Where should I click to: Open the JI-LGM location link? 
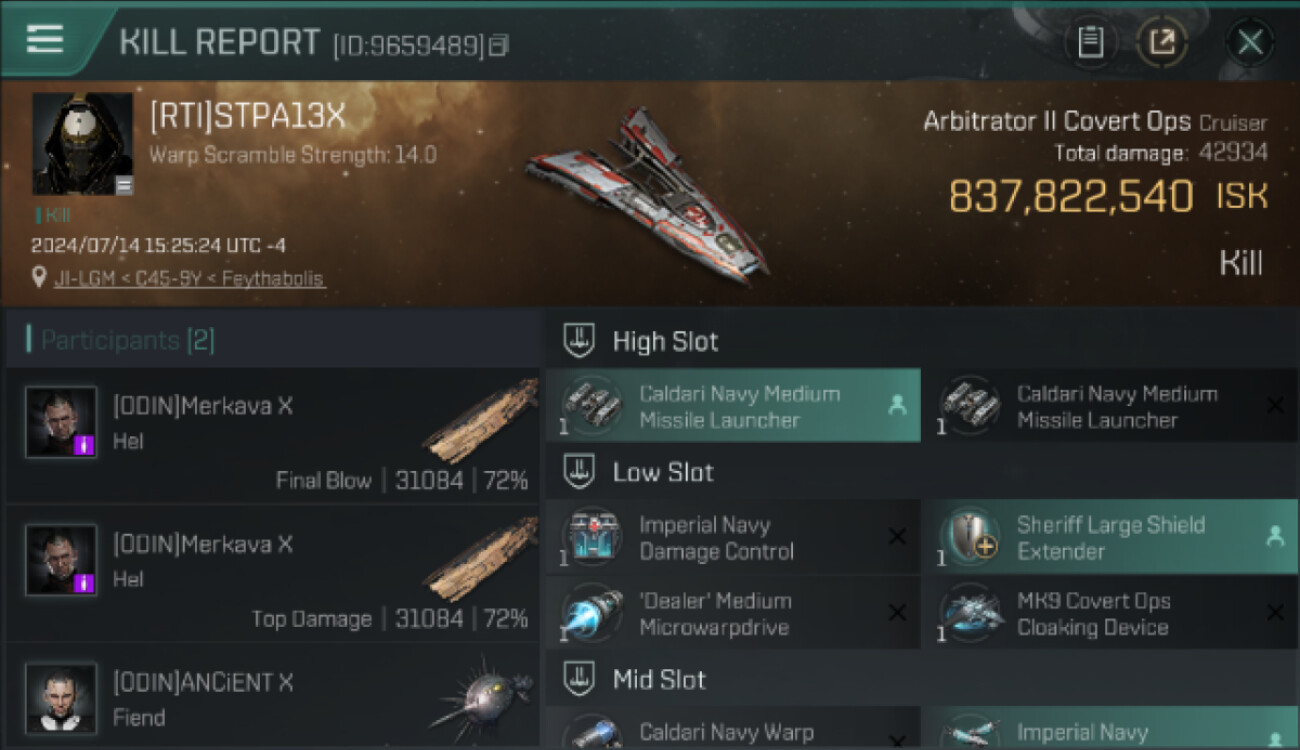189,278
